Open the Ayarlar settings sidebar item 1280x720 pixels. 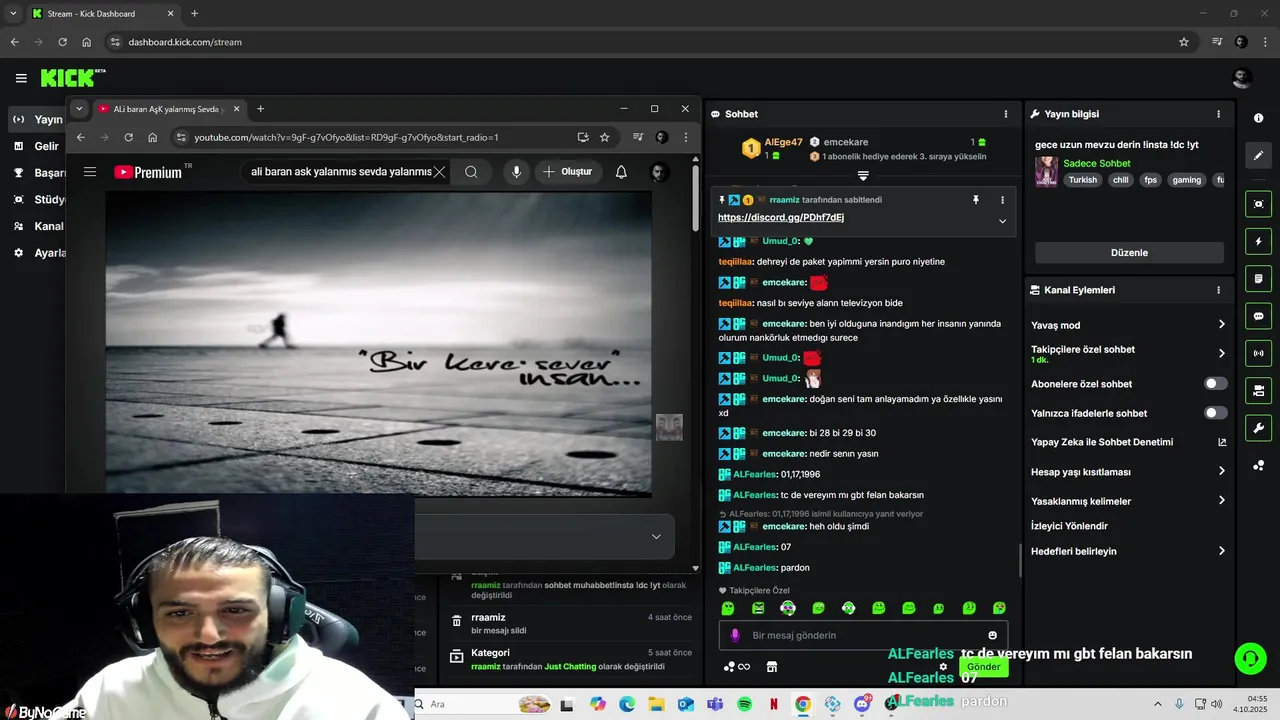[38, 253]
